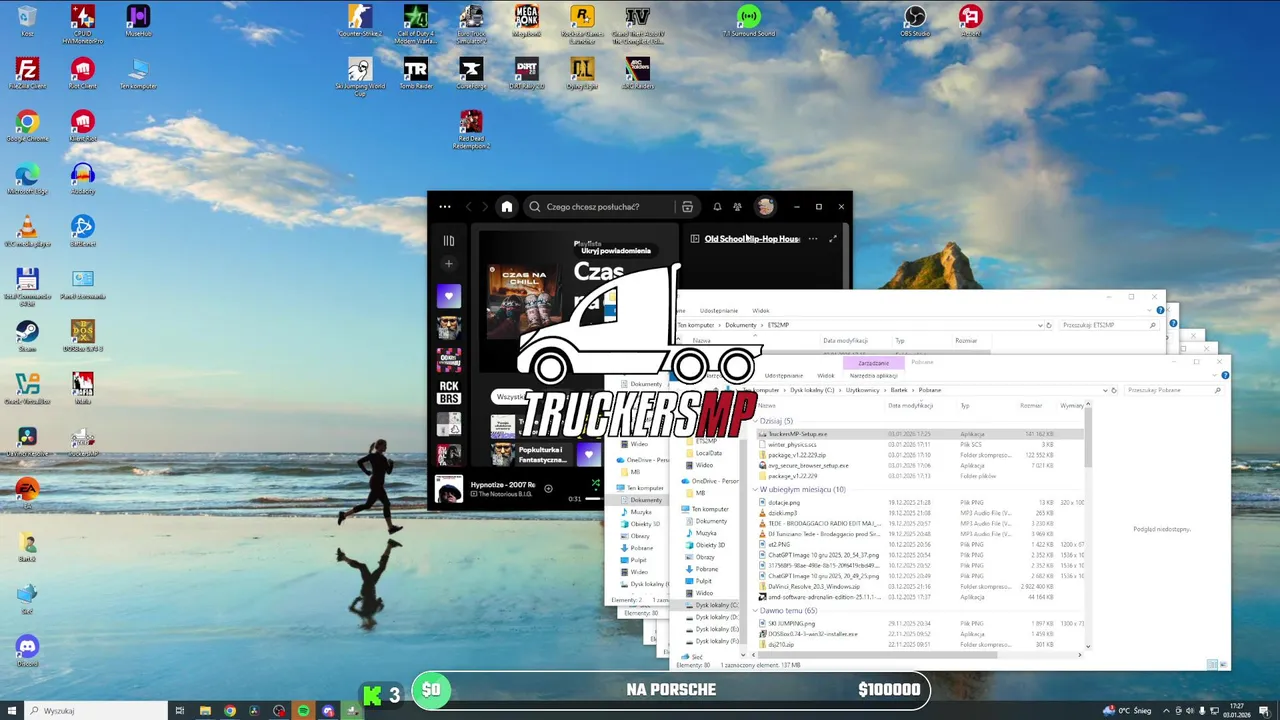Open Hypnotize track title link
The height and width of the screenshot is (720, 1280).
(503, 485)
